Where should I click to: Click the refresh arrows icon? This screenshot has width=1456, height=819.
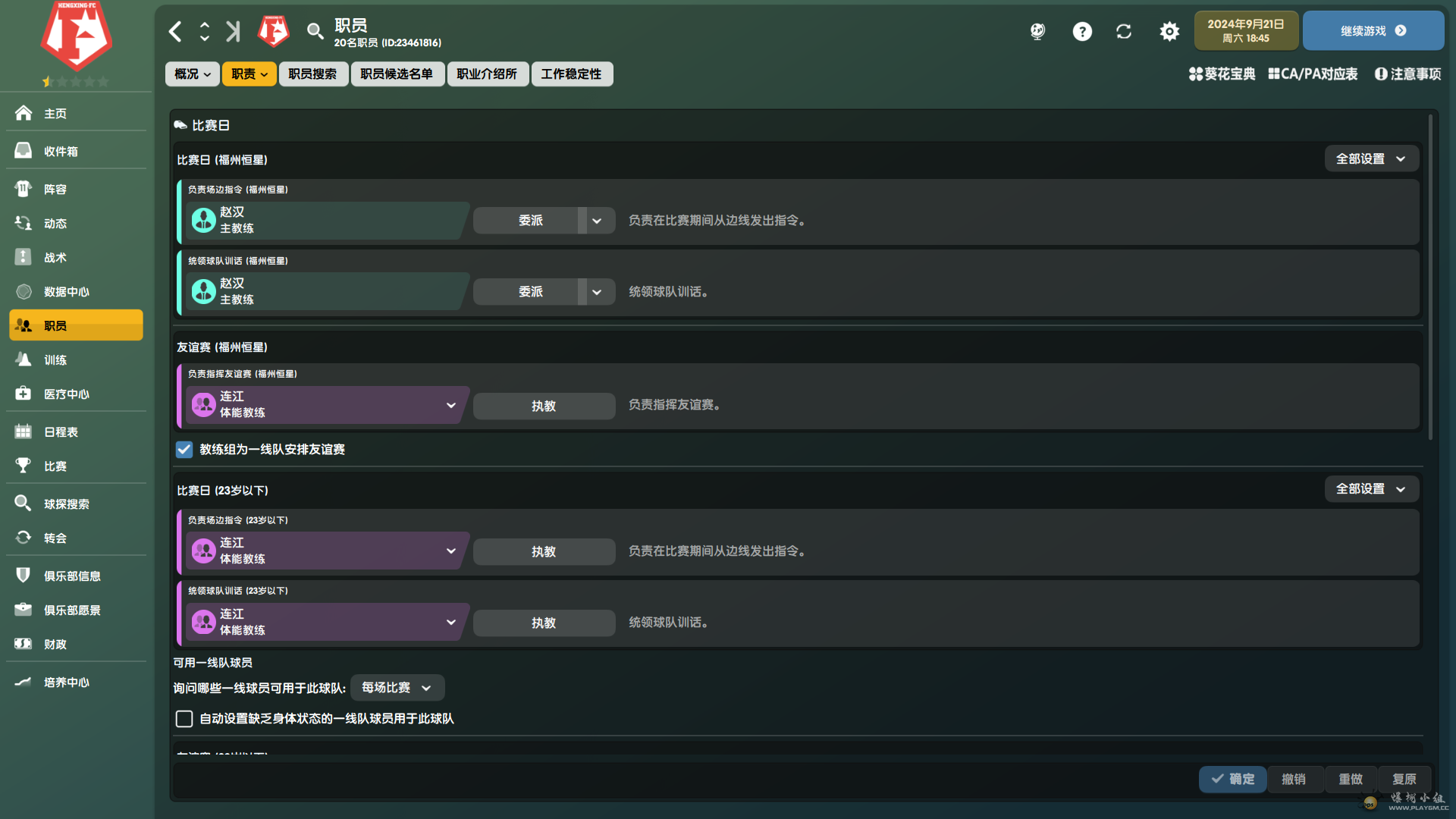1124,31
